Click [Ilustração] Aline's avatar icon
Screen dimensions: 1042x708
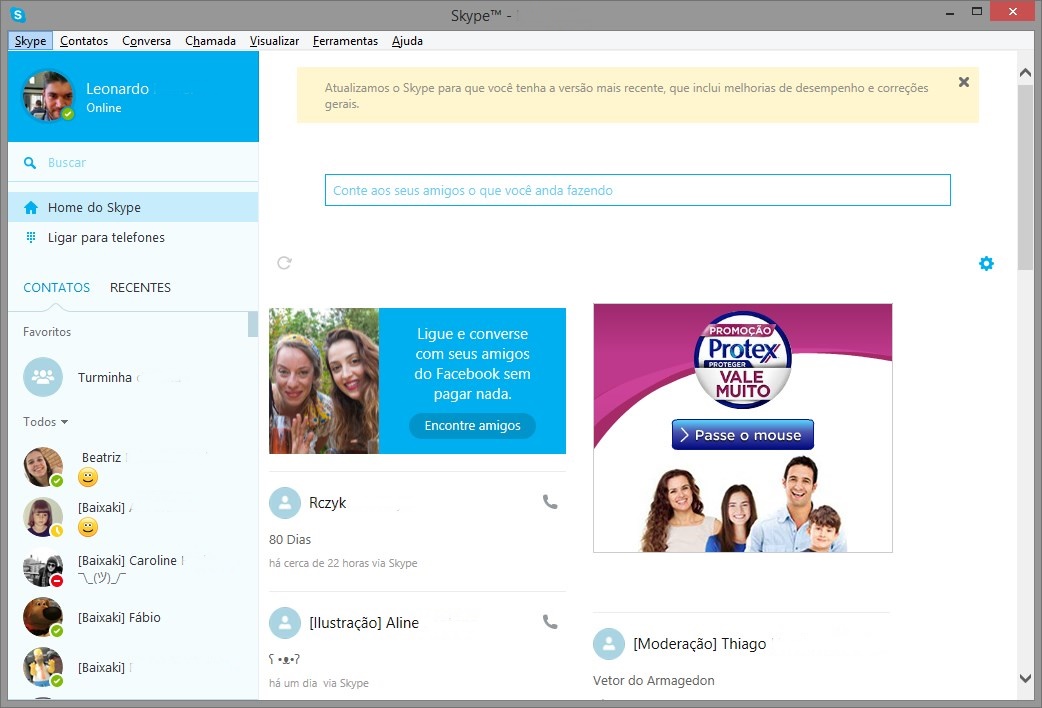click(285, 623)
